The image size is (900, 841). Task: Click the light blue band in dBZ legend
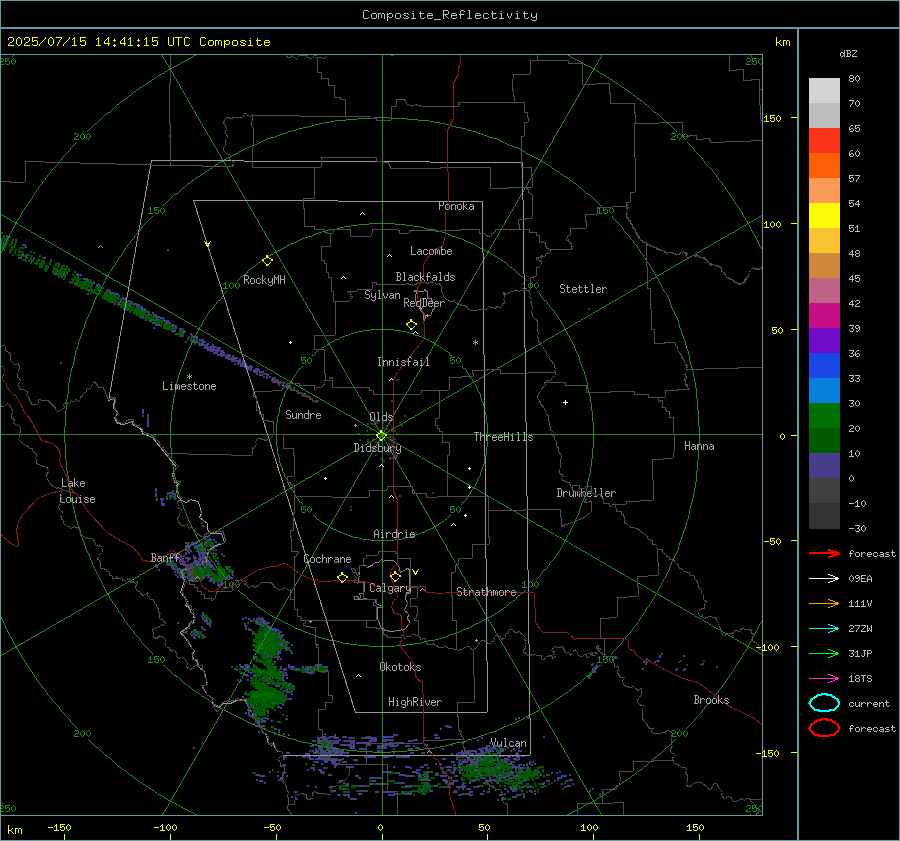[824, 390]
